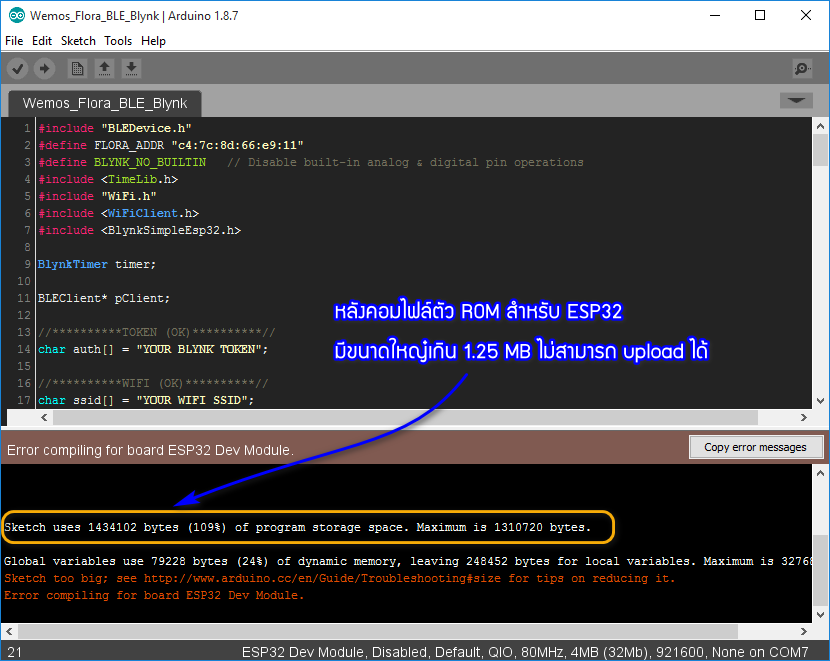Image resolution: width=830 pixels, height=661 pixels.
Task: Click the Arduino logo in title bar
Action: (x=16, y=15)
